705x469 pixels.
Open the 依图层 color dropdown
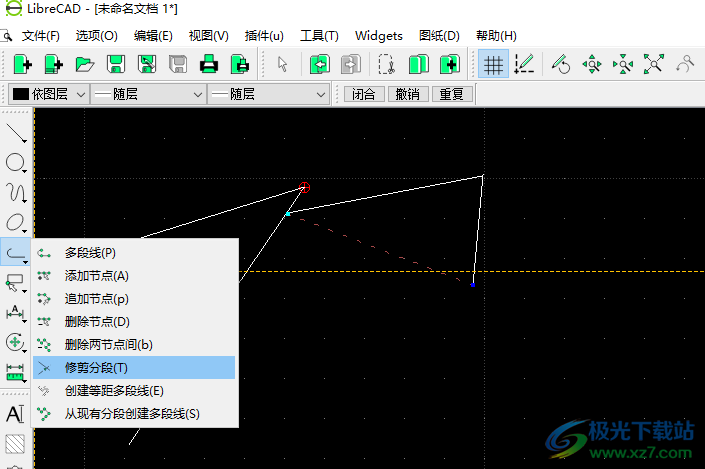[x=48, y=94]
